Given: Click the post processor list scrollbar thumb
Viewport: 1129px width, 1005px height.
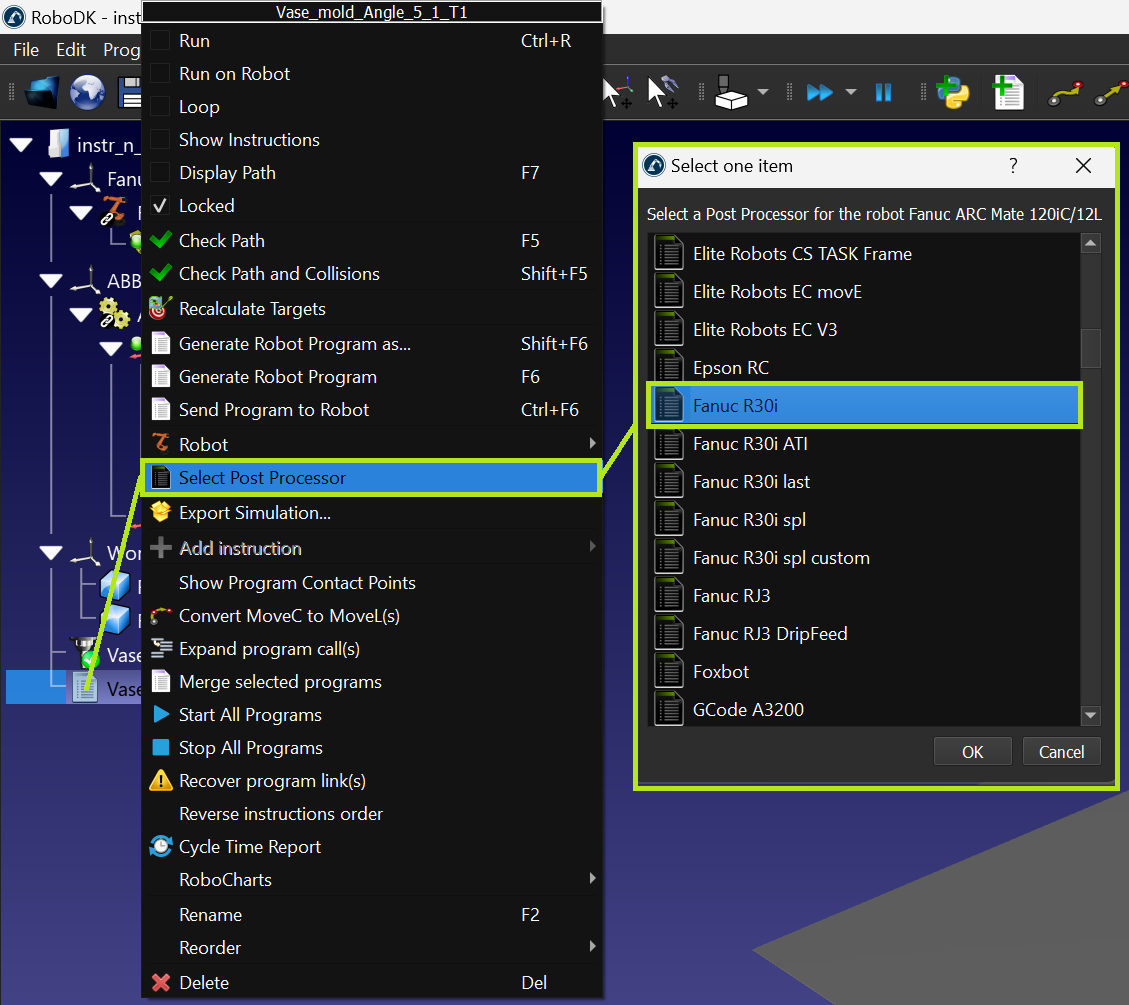Looking at the screenshot, I should 1090,348.
